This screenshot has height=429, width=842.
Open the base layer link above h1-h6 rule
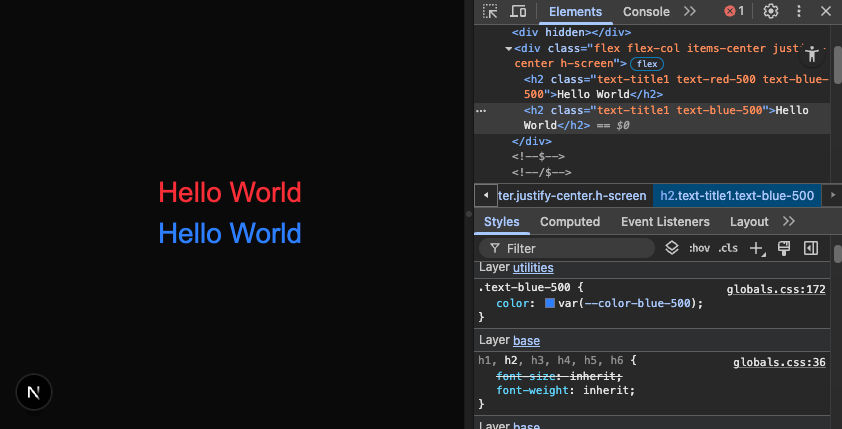coord(526,340)
